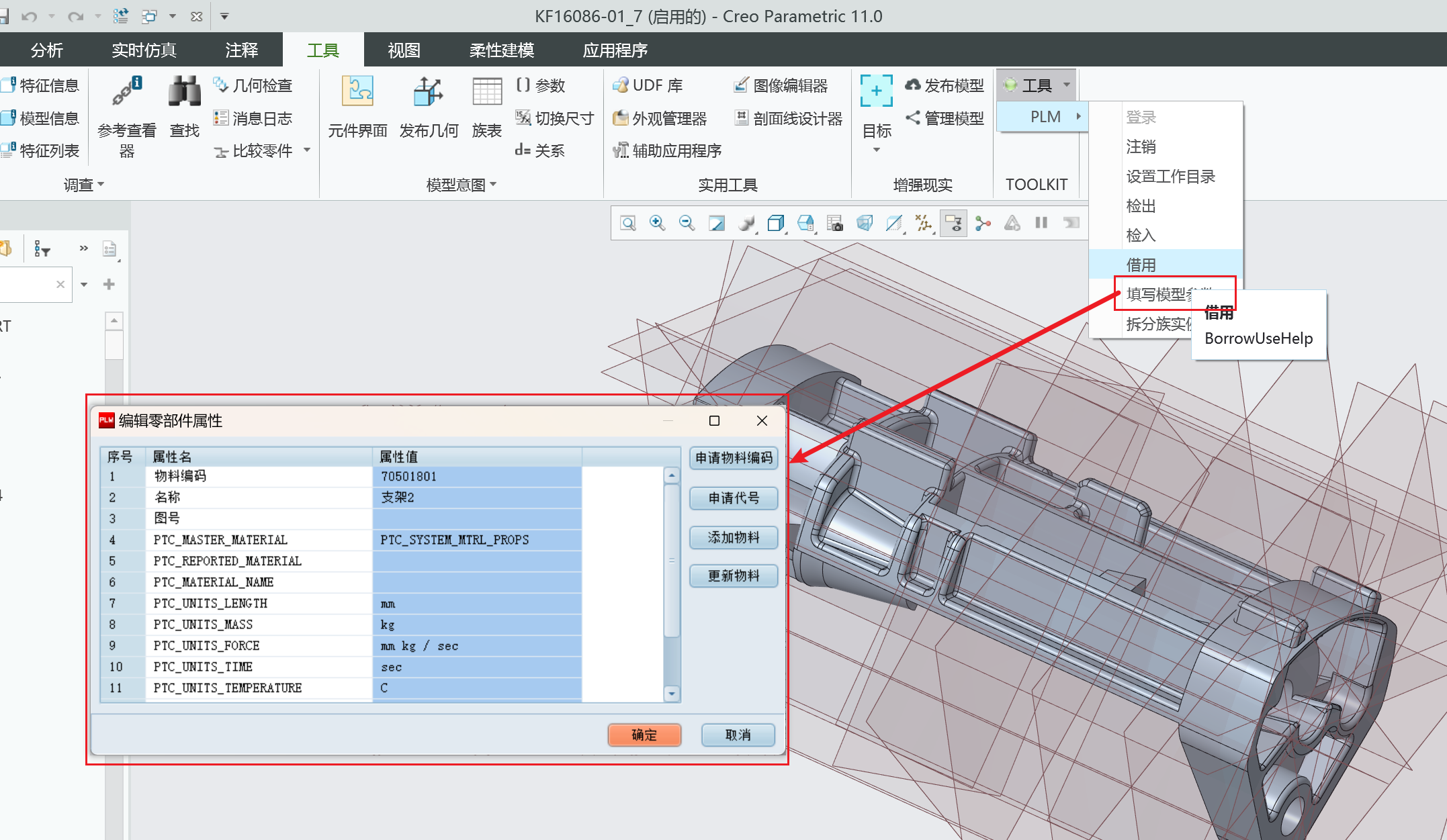Click the table with camera snapshot icon

pos(835,223)
